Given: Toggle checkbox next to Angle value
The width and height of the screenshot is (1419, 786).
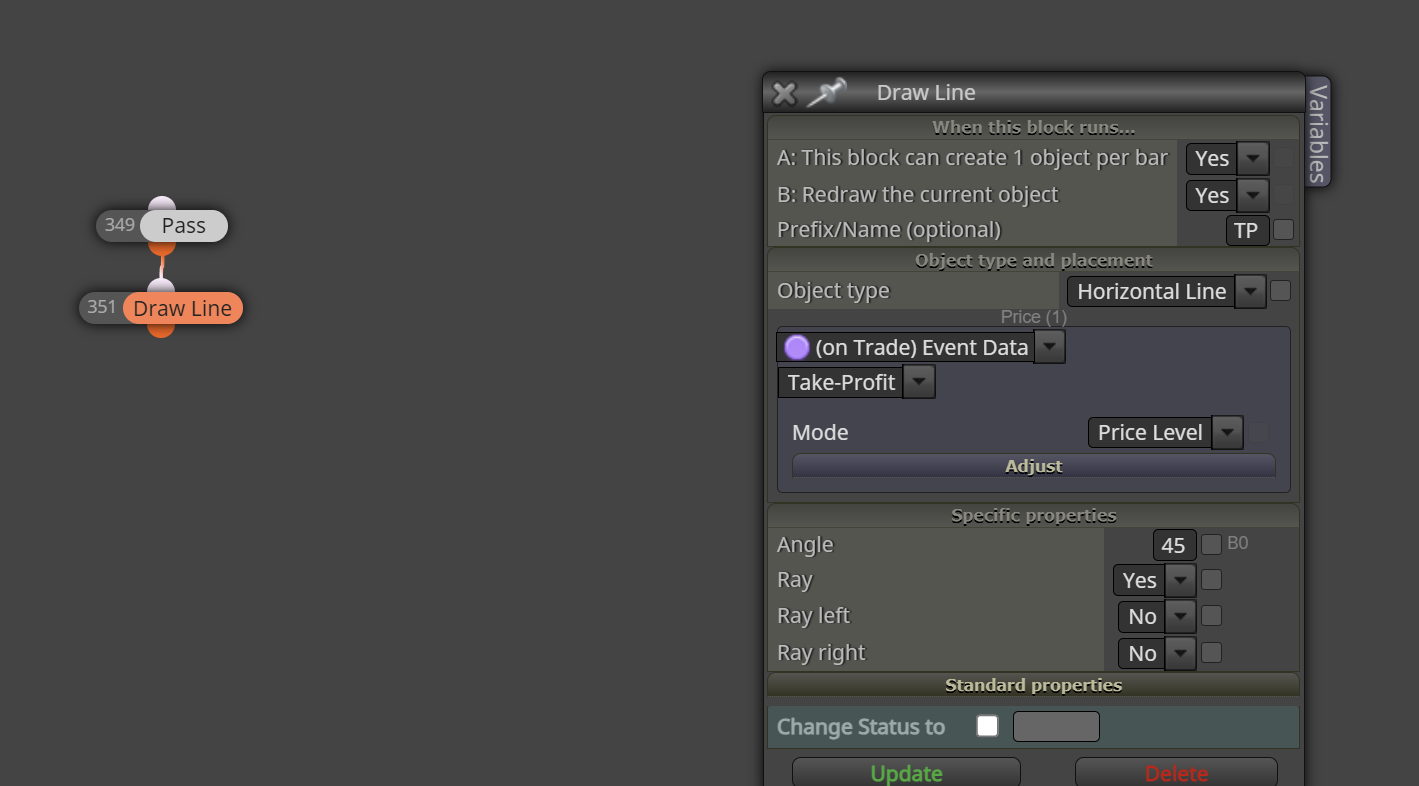Looking at the screenshot, I should (1211, 544).
